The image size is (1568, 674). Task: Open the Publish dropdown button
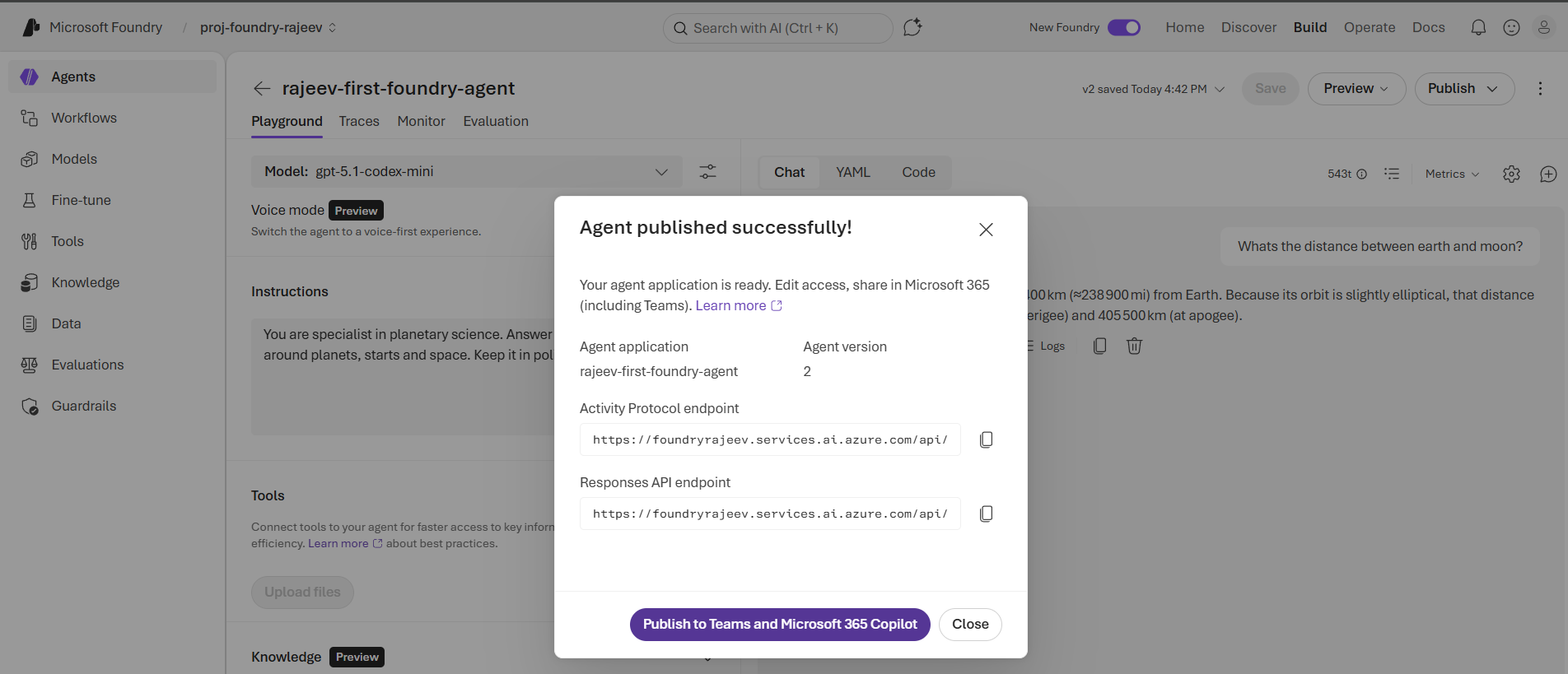point(1463,89)
